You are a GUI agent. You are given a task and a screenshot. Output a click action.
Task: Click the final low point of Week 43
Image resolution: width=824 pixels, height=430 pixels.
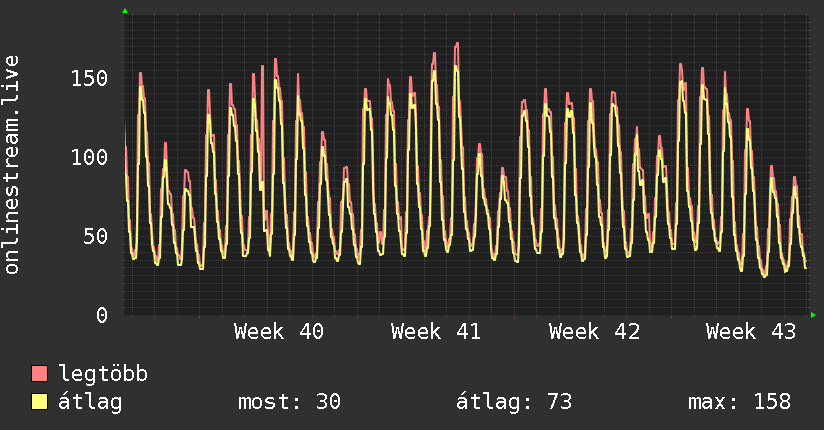pos(806,268)
